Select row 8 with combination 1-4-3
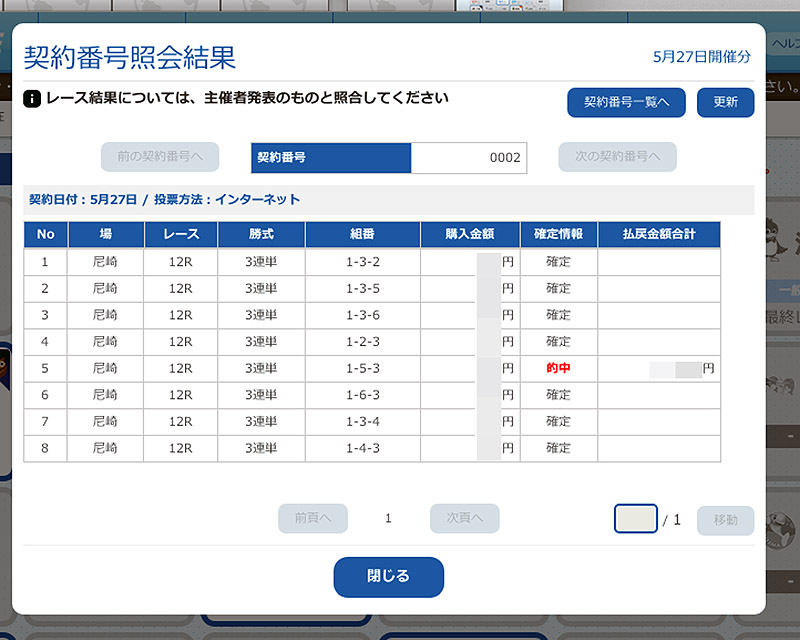Viewport: 800px width, 640px height. (362, 448)
